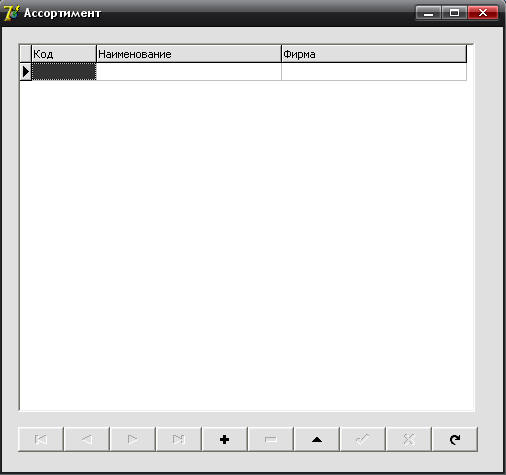This screenshot has height=475, width=506.
Task: Delete record with minus button
Action: coord(271,439)
